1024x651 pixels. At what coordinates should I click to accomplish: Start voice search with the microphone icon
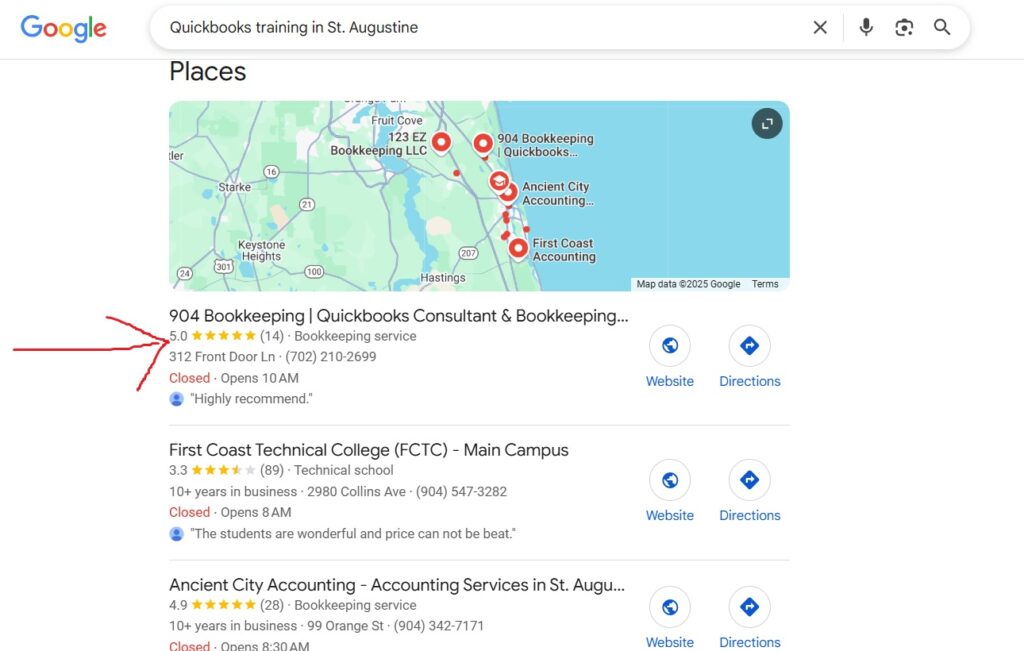click(866, 27)
